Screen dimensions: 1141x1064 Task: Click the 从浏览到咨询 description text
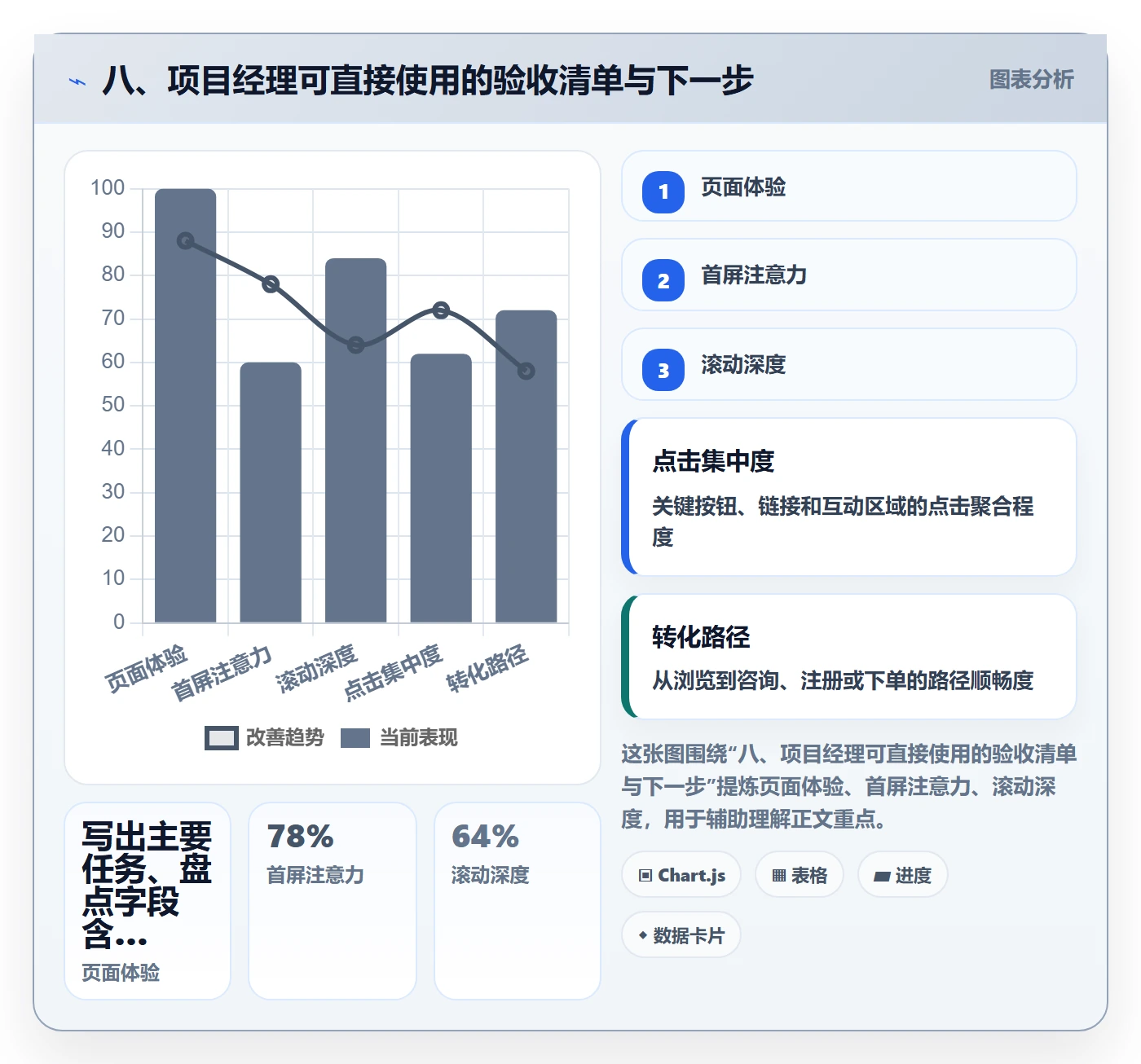click(x=843, y=680)
